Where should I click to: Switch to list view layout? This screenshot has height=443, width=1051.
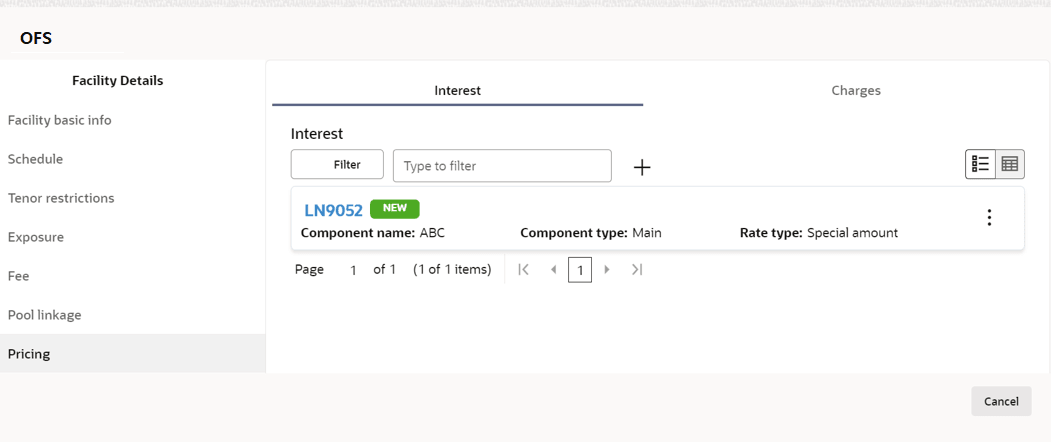(980, 164)
